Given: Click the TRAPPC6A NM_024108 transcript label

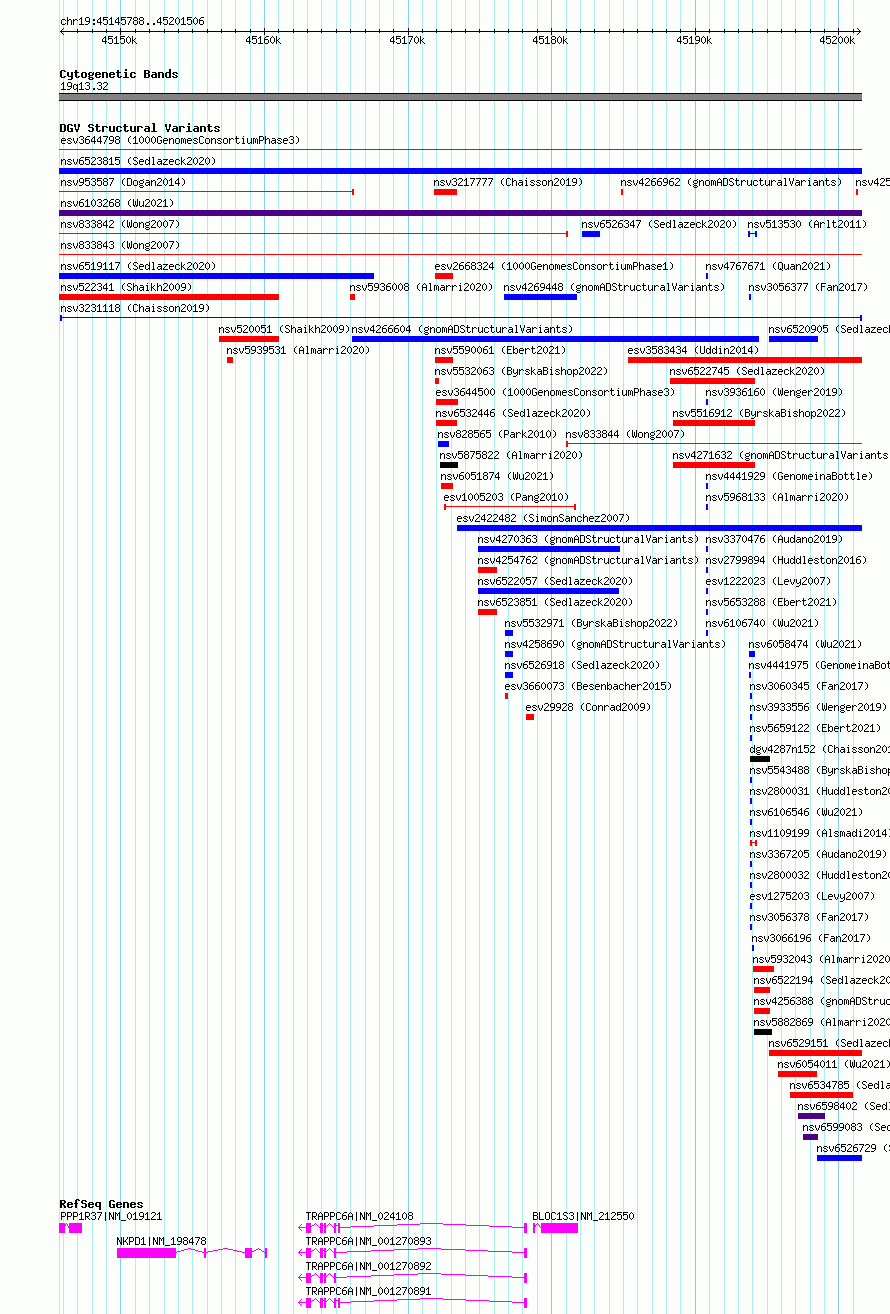Looking at the screenshot, I should pos(359,1216).
